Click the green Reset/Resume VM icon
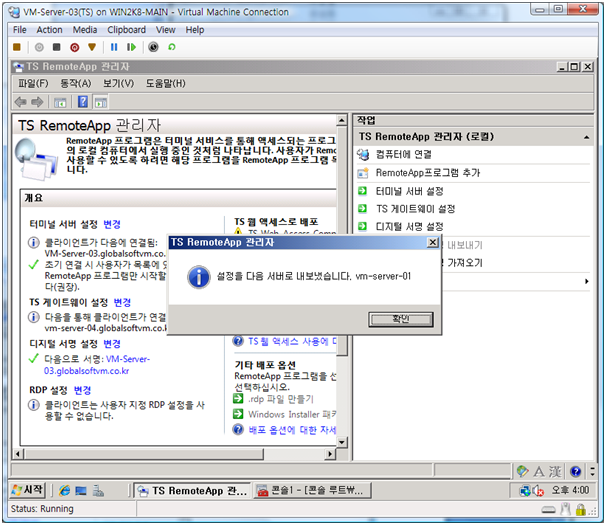Screen dimensions: 606x525 131,47
